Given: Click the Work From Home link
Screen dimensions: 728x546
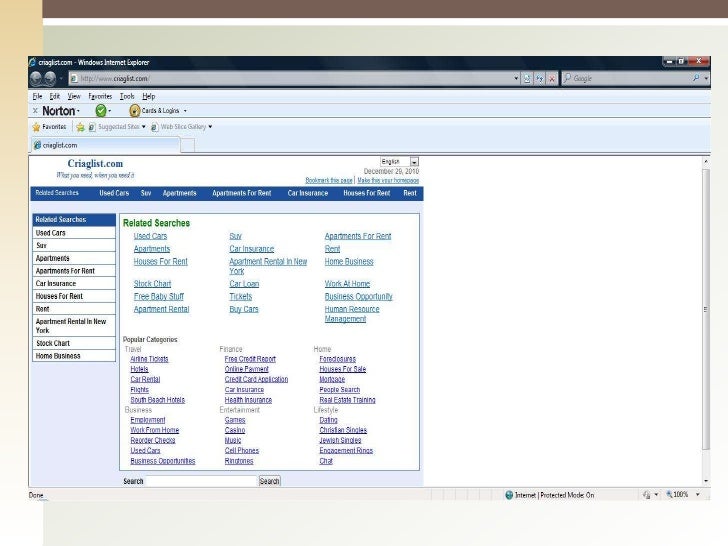Looking at the screenshot, I should (x=155, y=430).
